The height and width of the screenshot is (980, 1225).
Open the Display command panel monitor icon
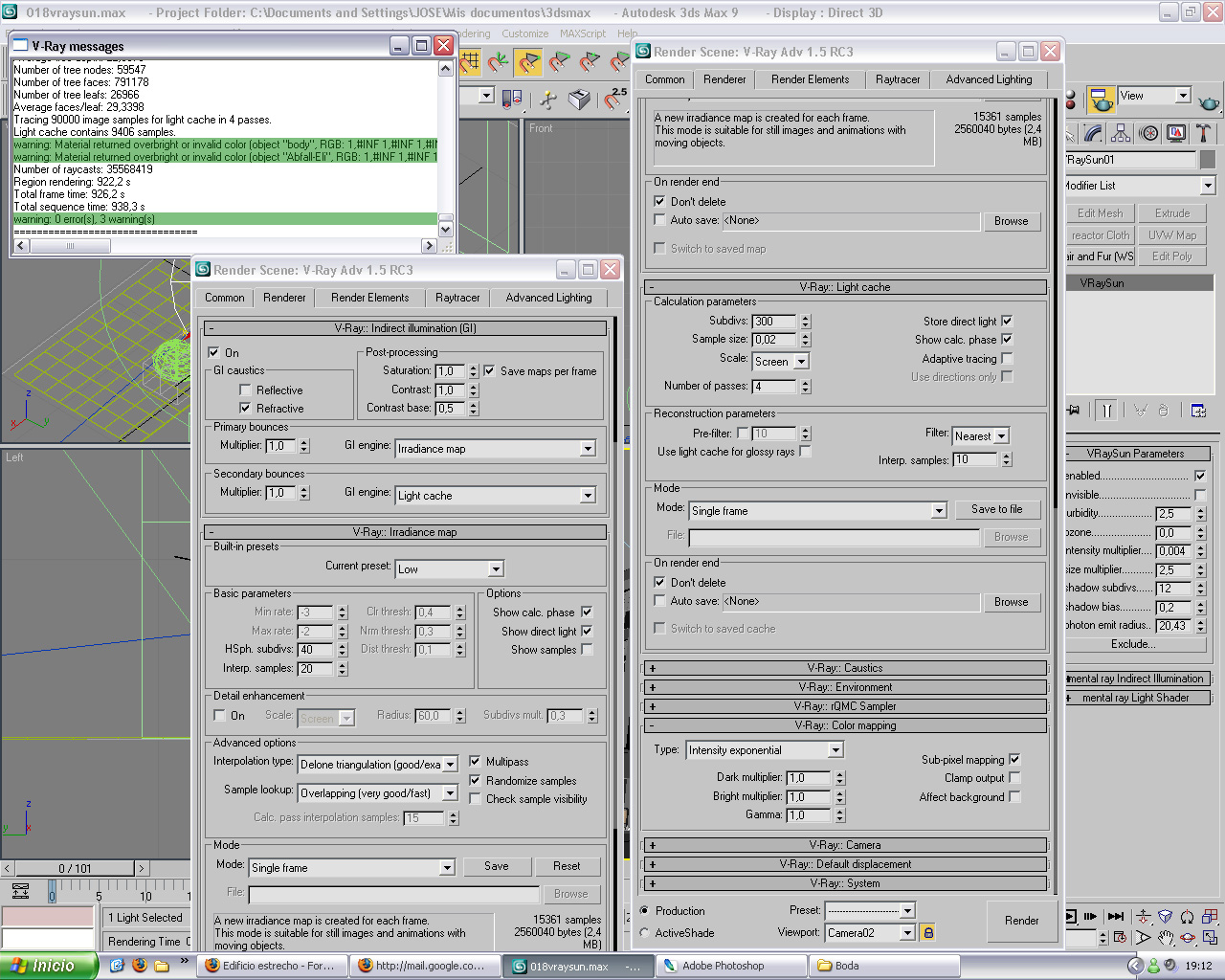[x=1176, y=133]
